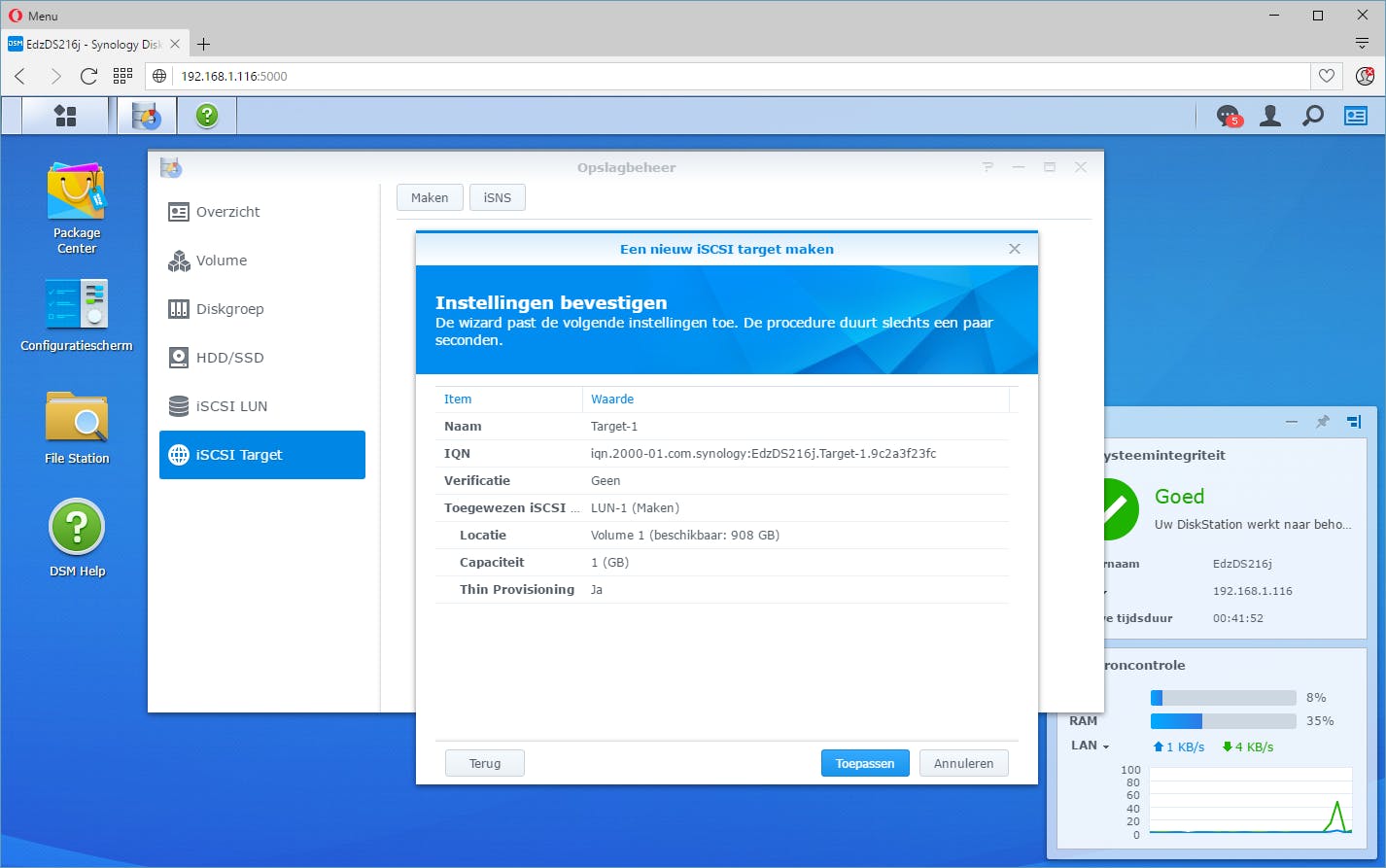Open the Opera Menu
Image resolution: width=1386 pixels, height=868 pixels.
tap(34, 16)
